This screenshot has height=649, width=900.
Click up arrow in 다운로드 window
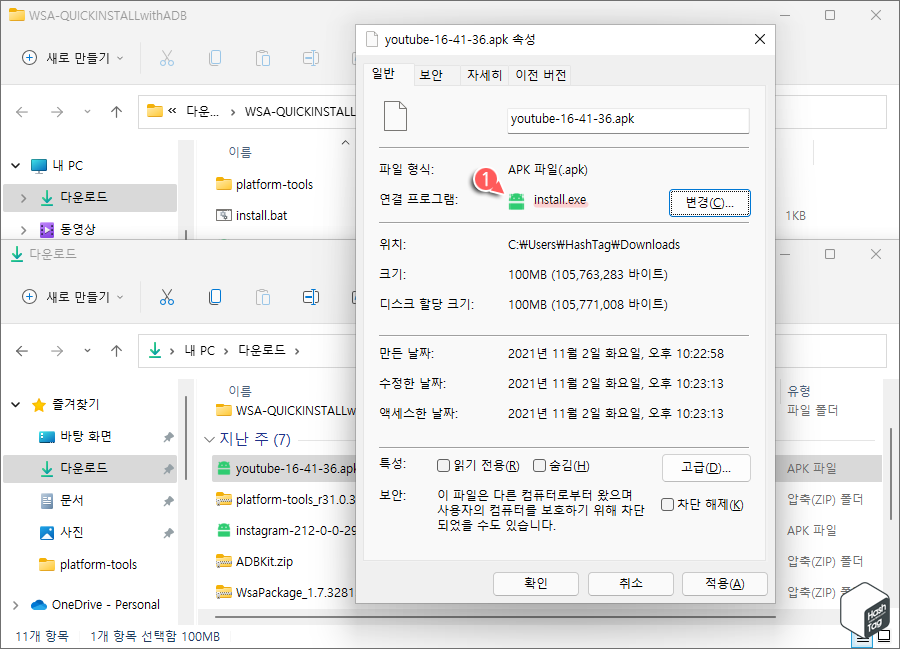[117, 351]
